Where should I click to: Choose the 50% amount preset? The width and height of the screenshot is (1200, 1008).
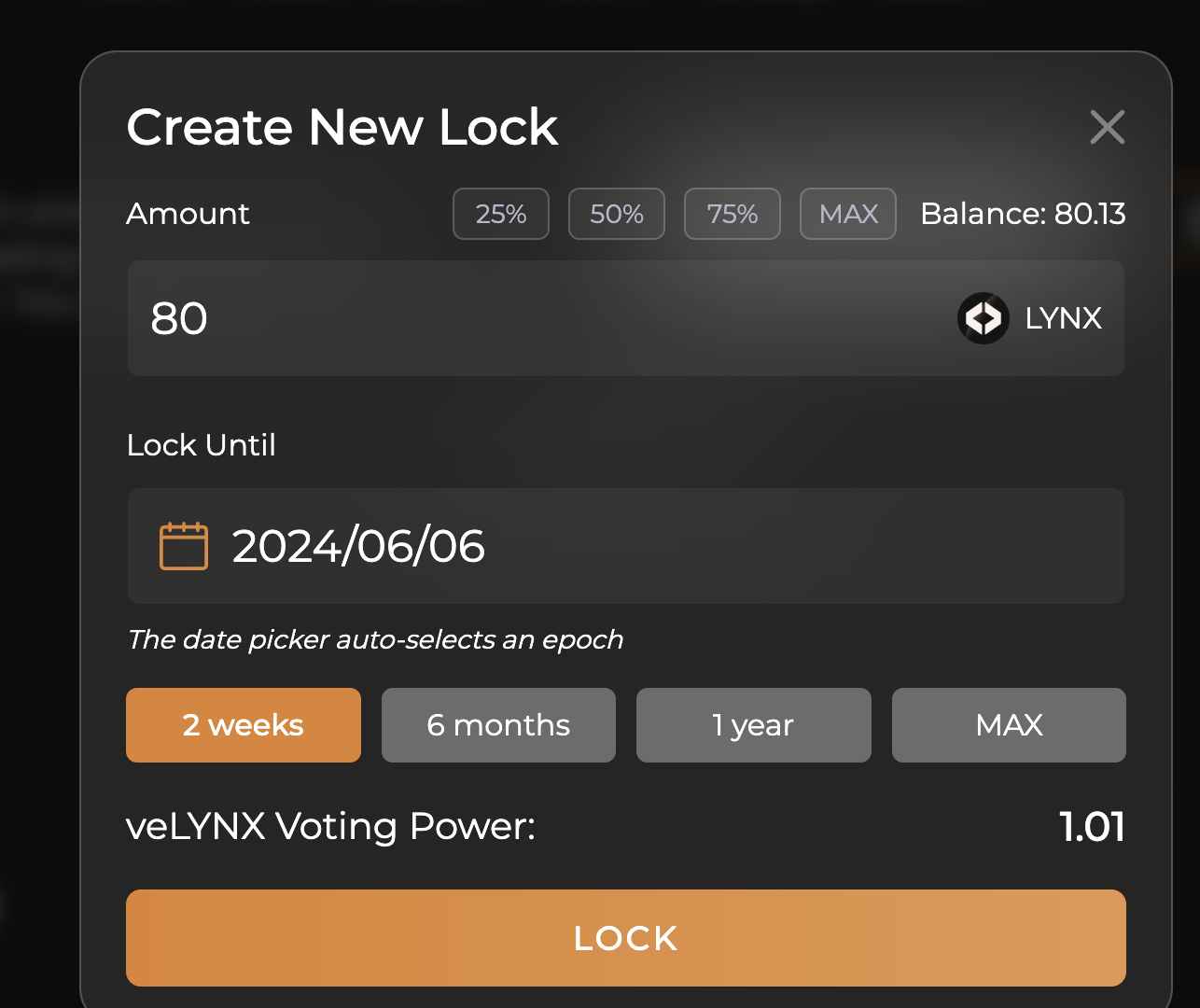617,214
